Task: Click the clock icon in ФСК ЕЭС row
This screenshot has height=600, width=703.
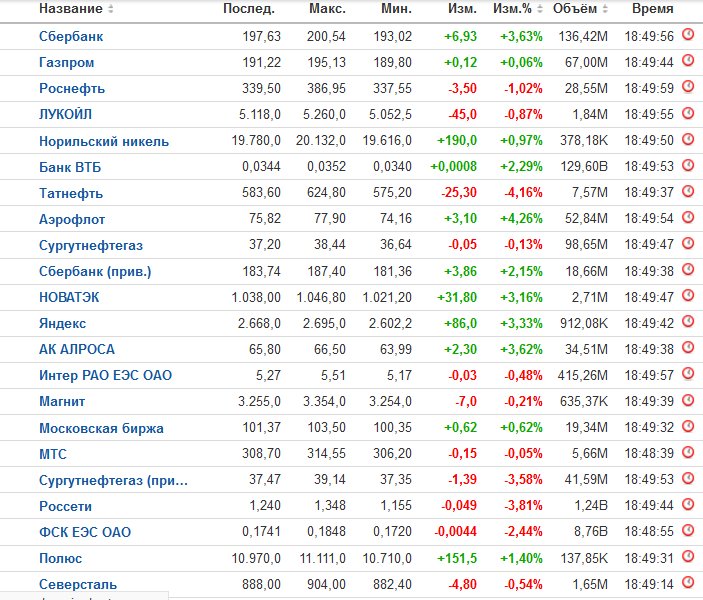Action: [688, 529]
